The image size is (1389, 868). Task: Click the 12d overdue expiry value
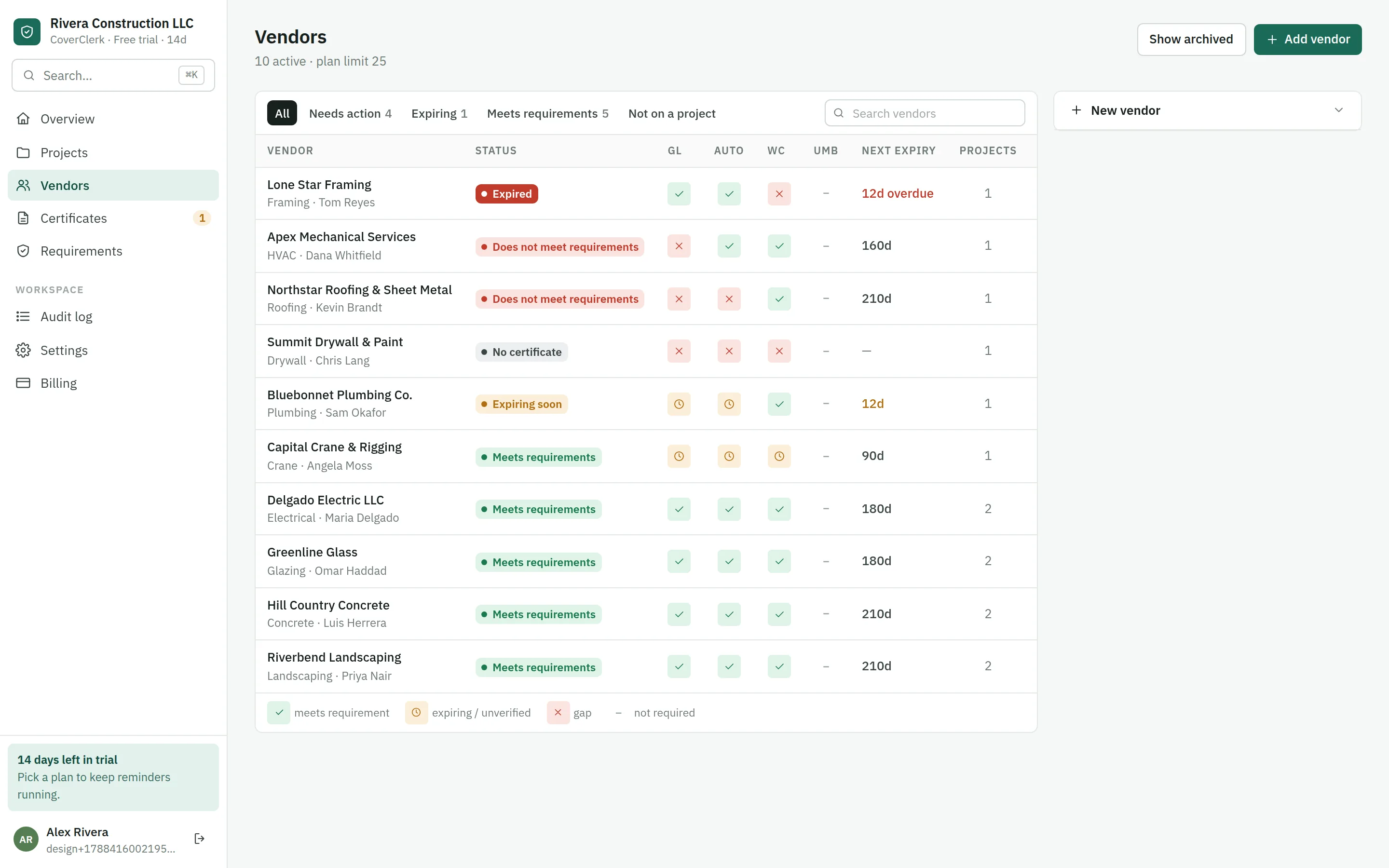(x=897, y=193)
